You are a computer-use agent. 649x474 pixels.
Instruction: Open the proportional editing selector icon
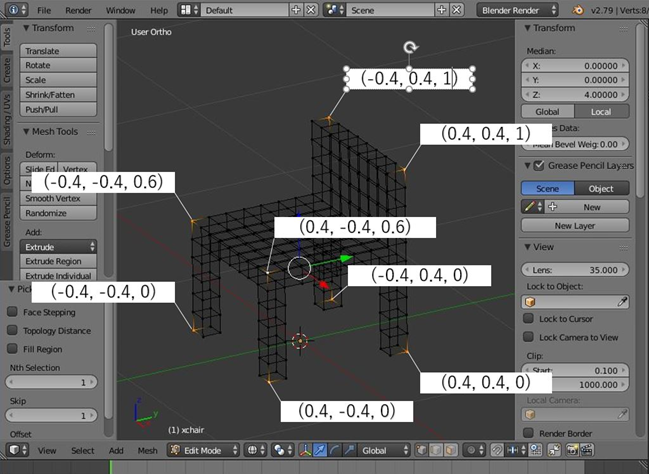click(475, 450)
